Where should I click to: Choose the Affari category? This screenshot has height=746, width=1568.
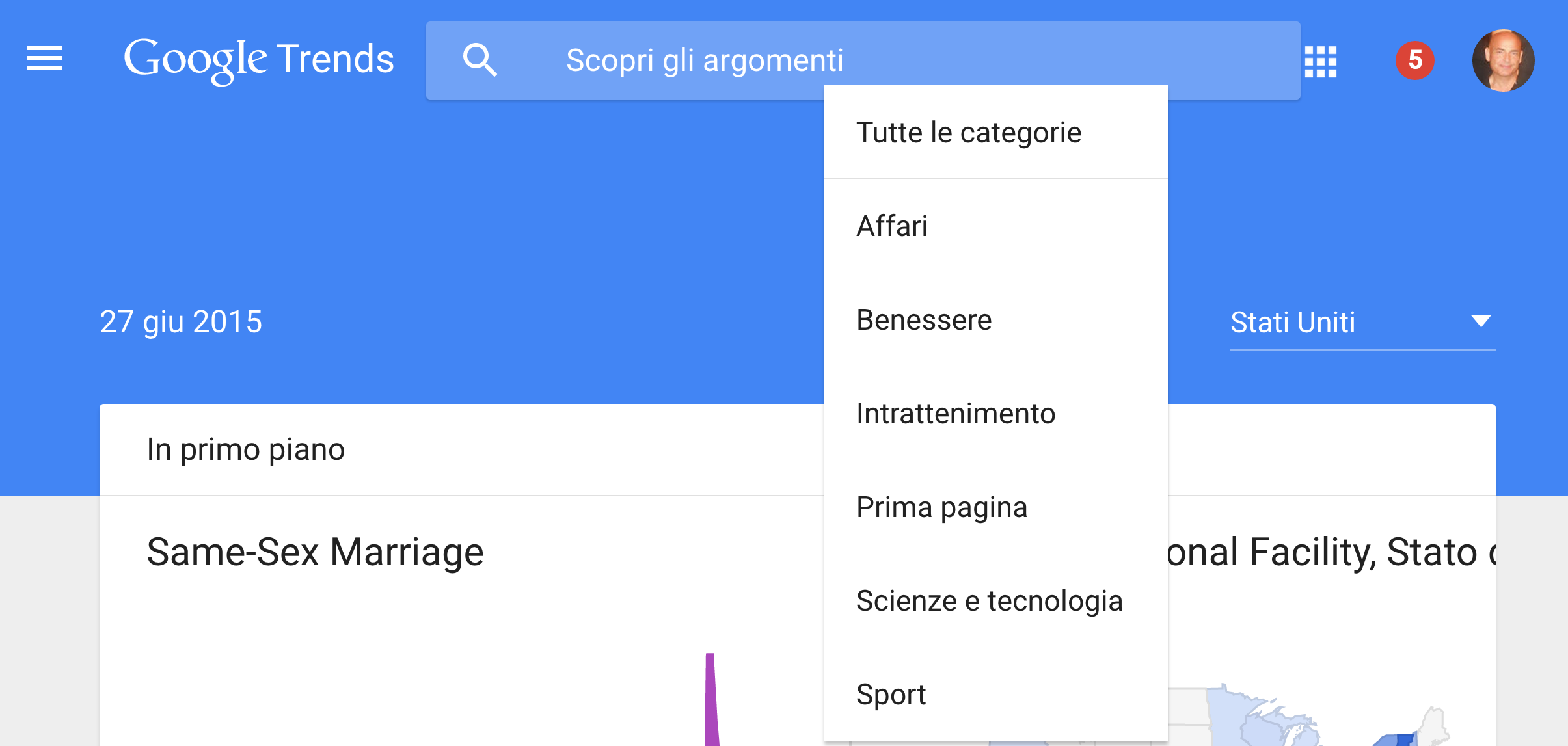pos(892,226)
